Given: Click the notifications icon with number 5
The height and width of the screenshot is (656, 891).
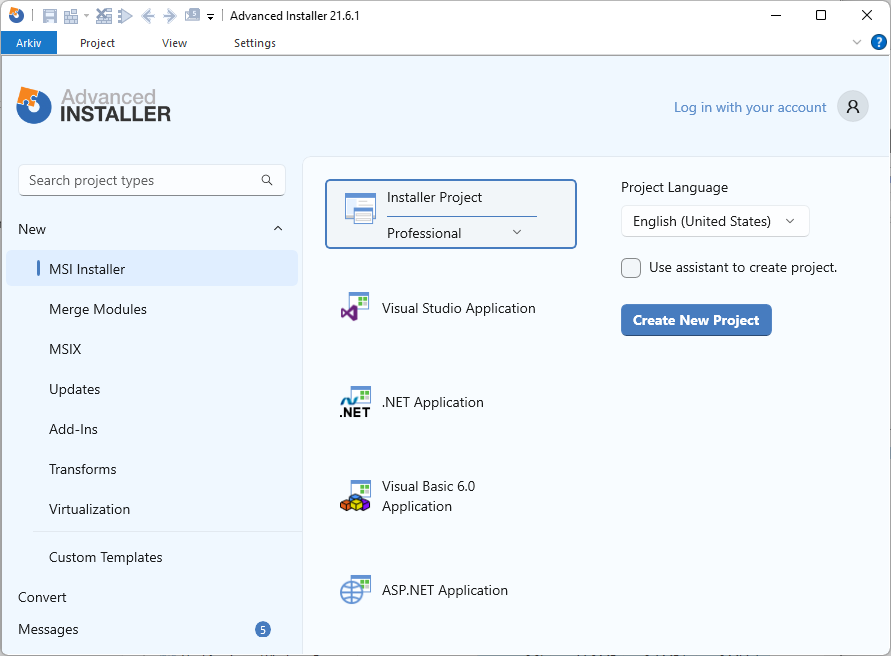Looking at the screenshot, I should pyautogui.click(x=193, y=15).
